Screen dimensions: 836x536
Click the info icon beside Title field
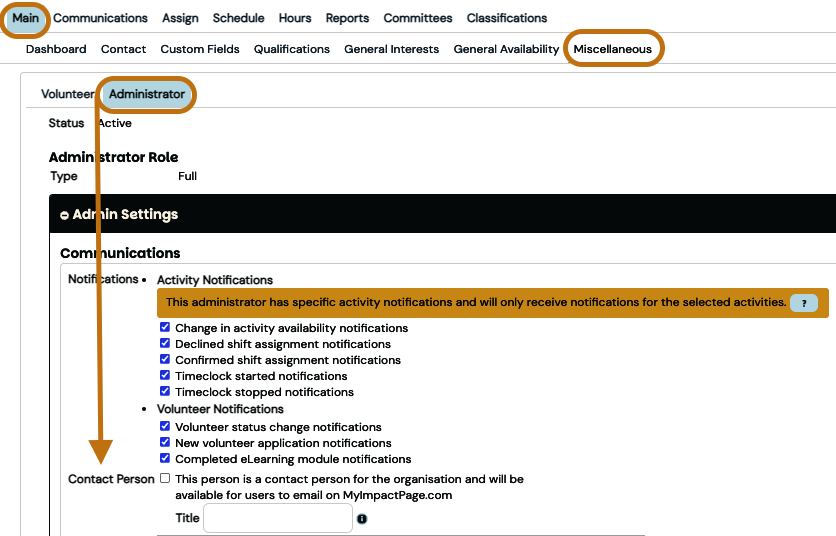(x=362, y=519)
